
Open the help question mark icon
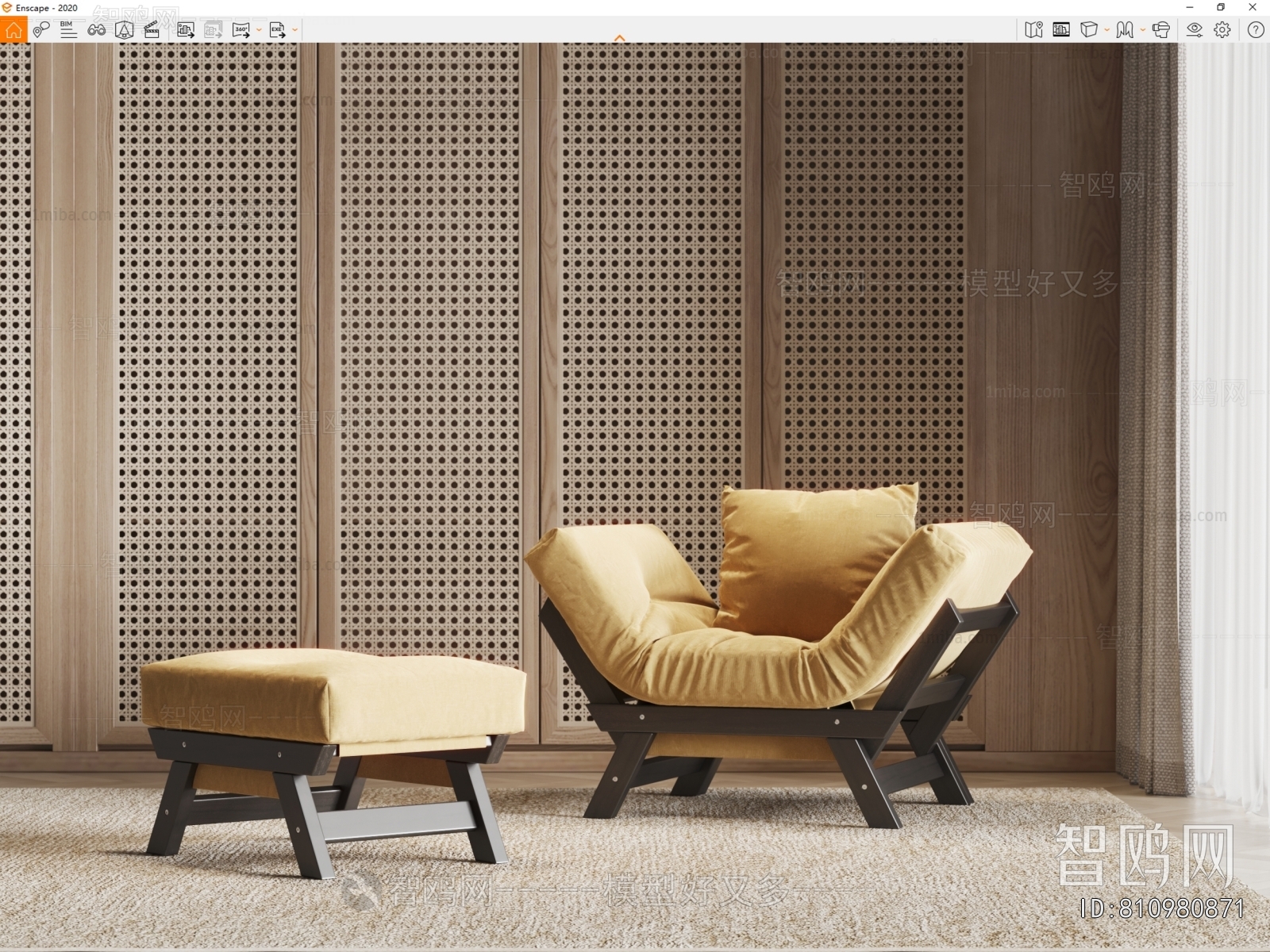[1256, 30]
